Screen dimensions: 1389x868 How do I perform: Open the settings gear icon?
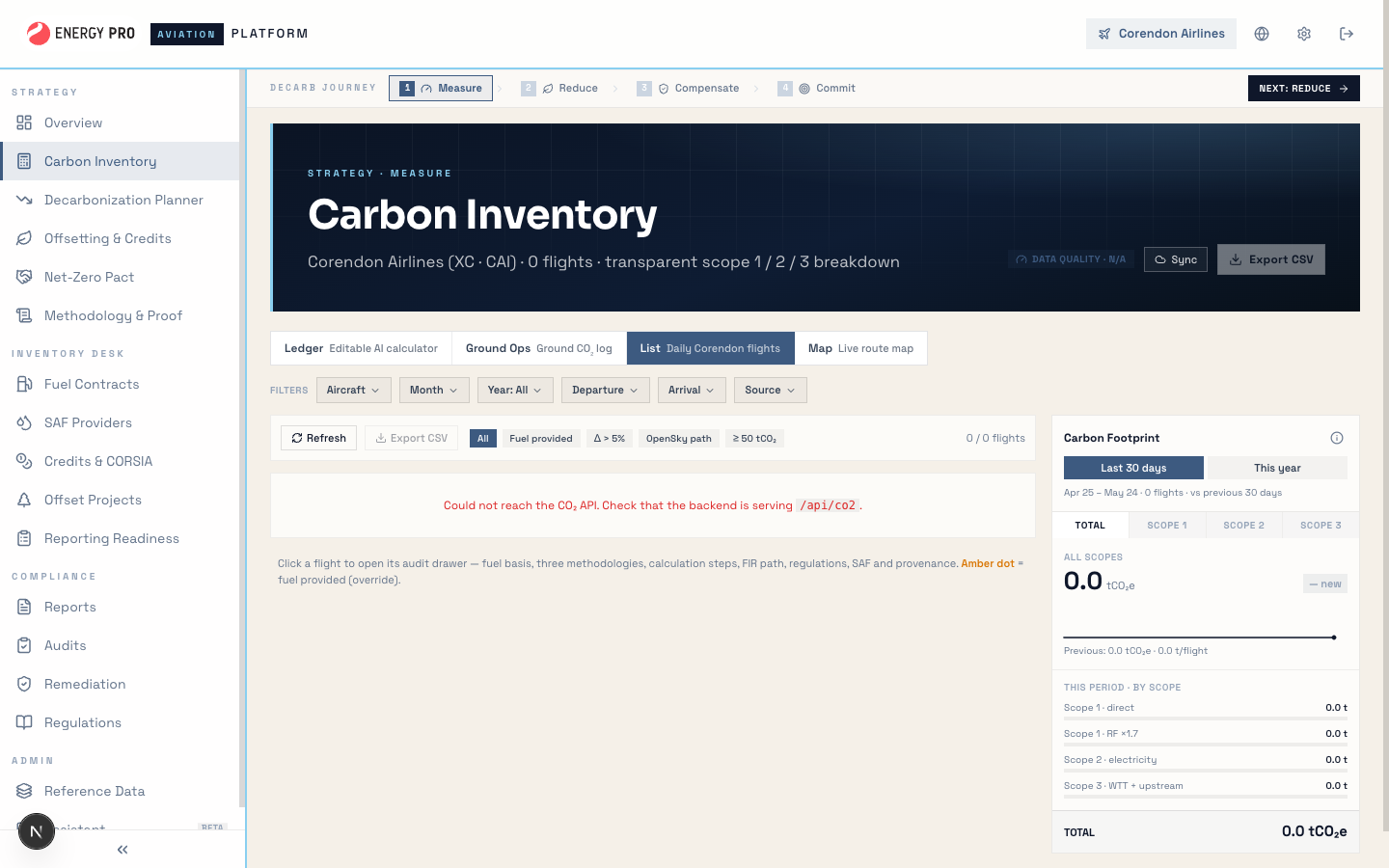1304,34
